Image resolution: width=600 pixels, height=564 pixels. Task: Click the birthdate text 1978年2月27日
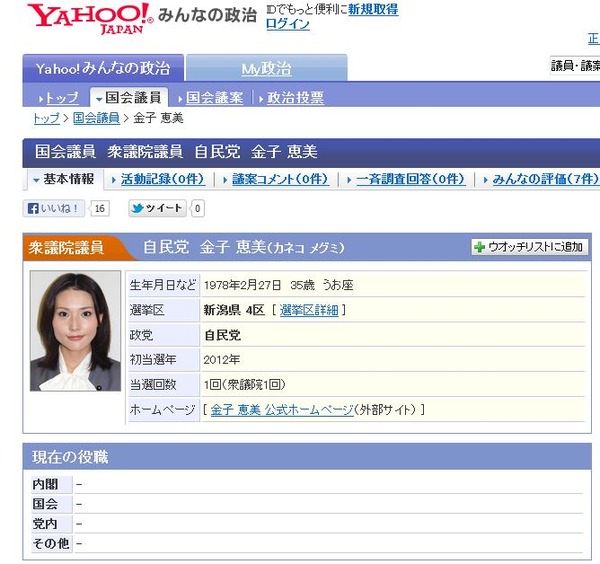242,285
